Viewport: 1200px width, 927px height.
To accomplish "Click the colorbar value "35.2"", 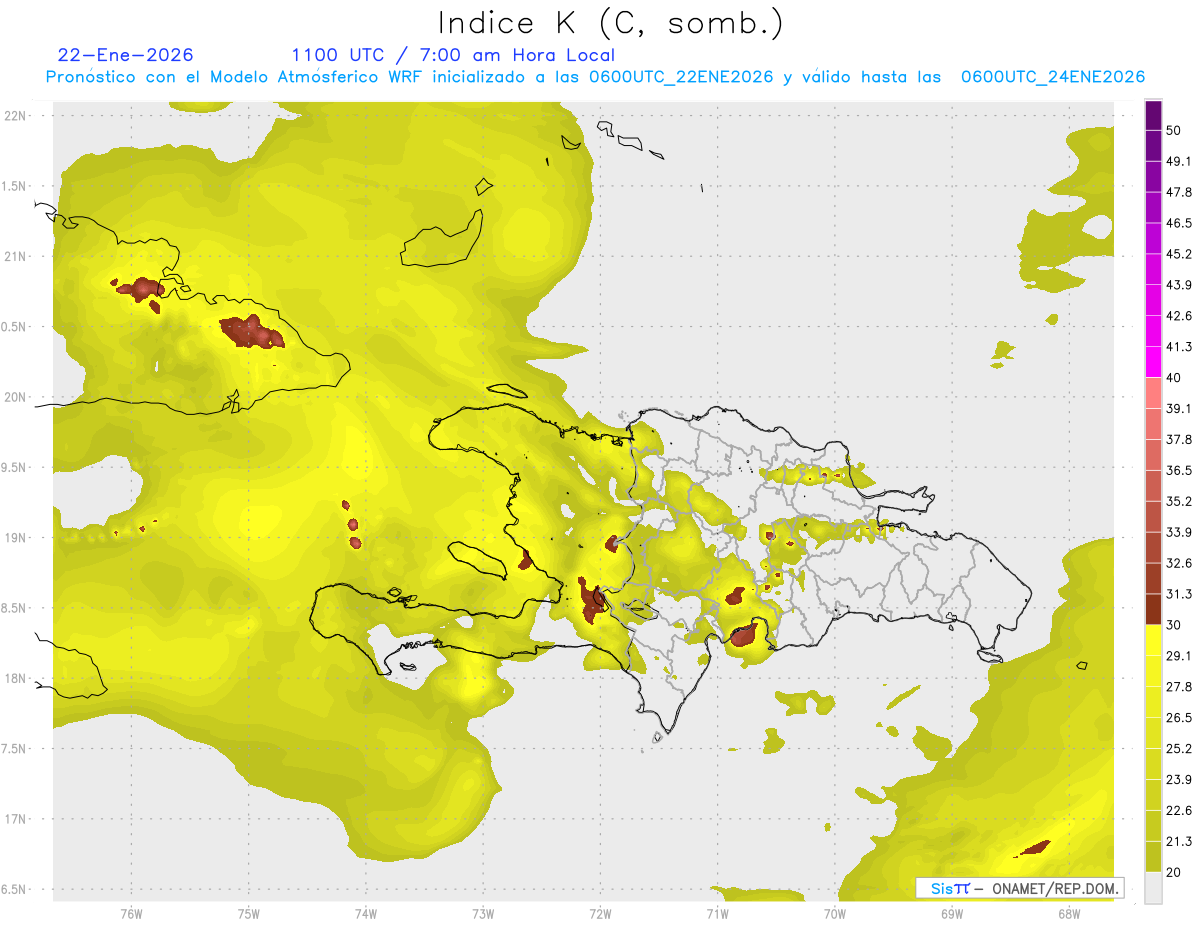I will click(x=1178, y=501).
